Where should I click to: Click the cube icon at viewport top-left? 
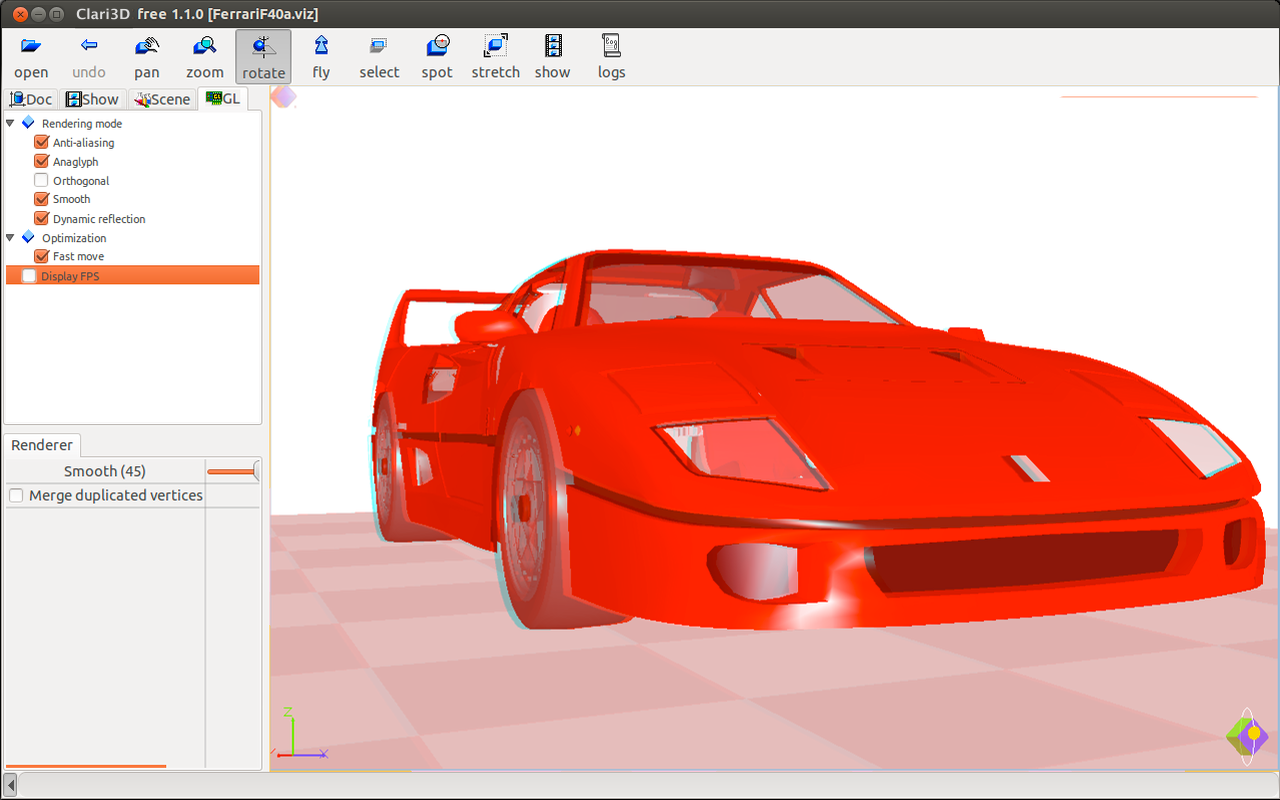coord(283,97)
